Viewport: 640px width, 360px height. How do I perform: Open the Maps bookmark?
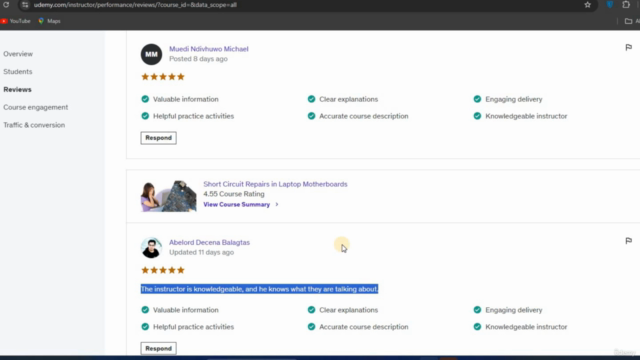click(49, 21)
